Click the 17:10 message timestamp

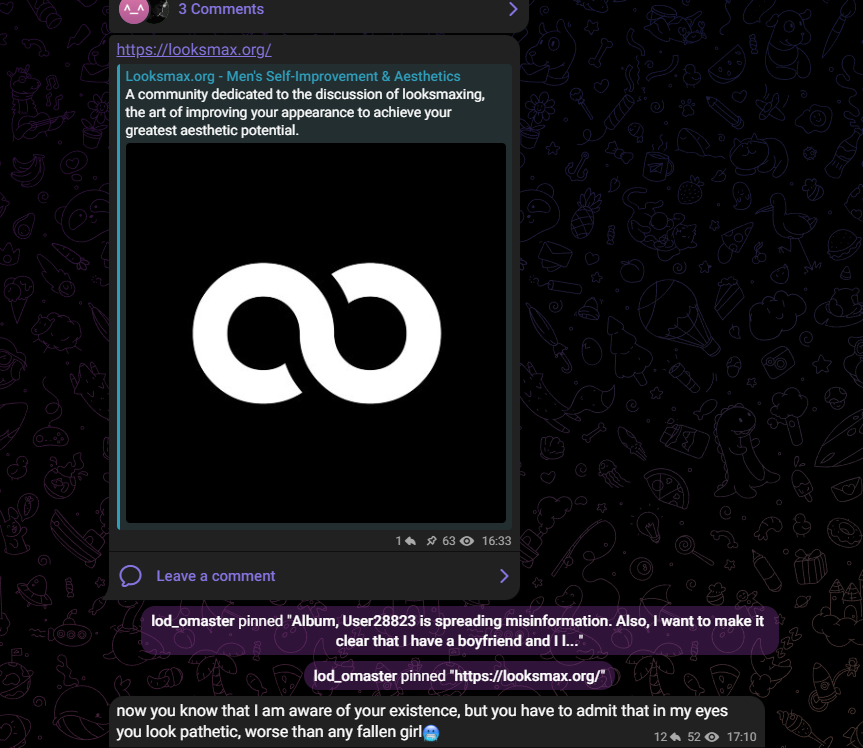741,737
